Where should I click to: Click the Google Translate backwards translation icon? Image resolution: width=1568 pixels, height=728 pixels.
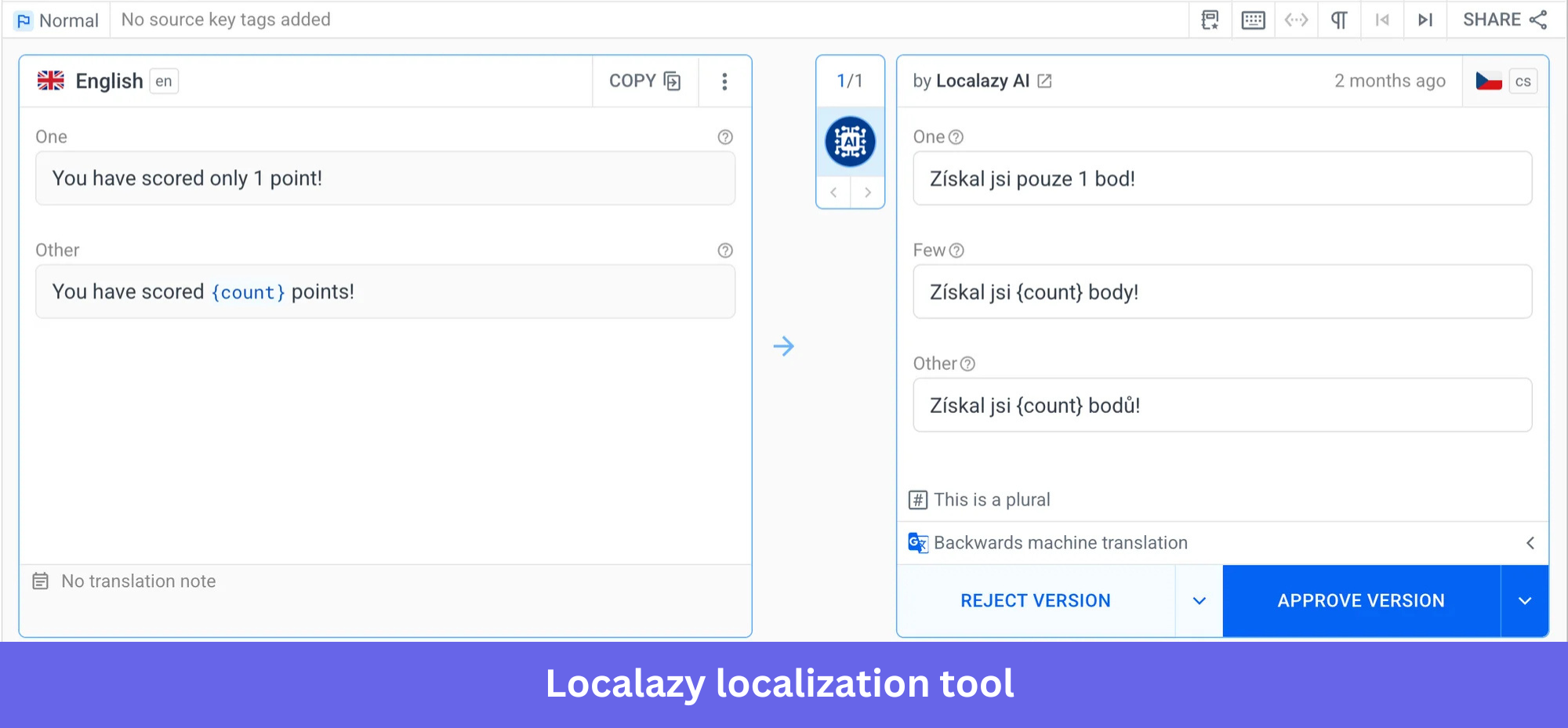pyautogui.click(x=918, y=542)
